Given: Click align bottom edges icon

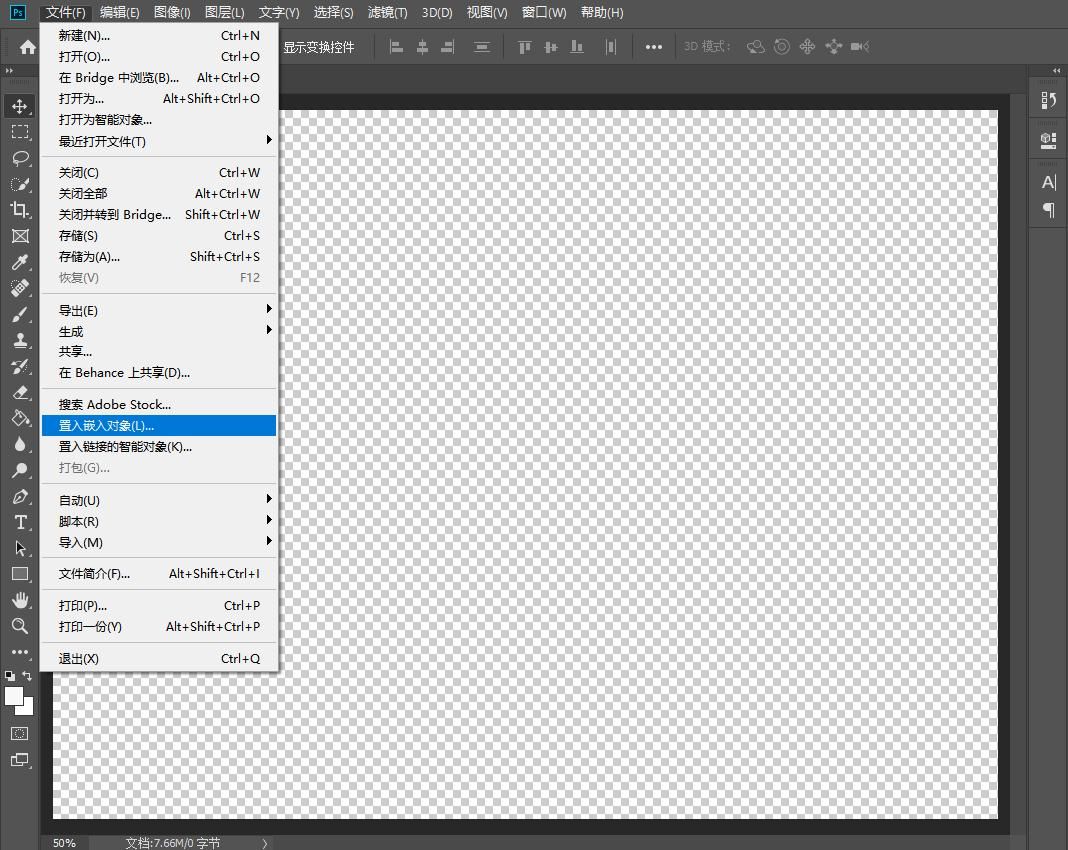Looking at the screenshot, I should (x=577, y=47).
